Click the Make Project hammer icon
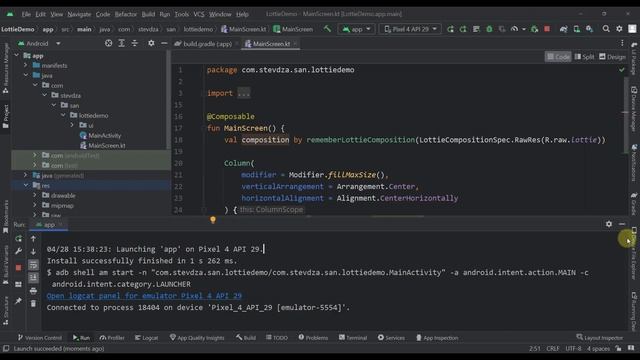 [x=327, y=29]
